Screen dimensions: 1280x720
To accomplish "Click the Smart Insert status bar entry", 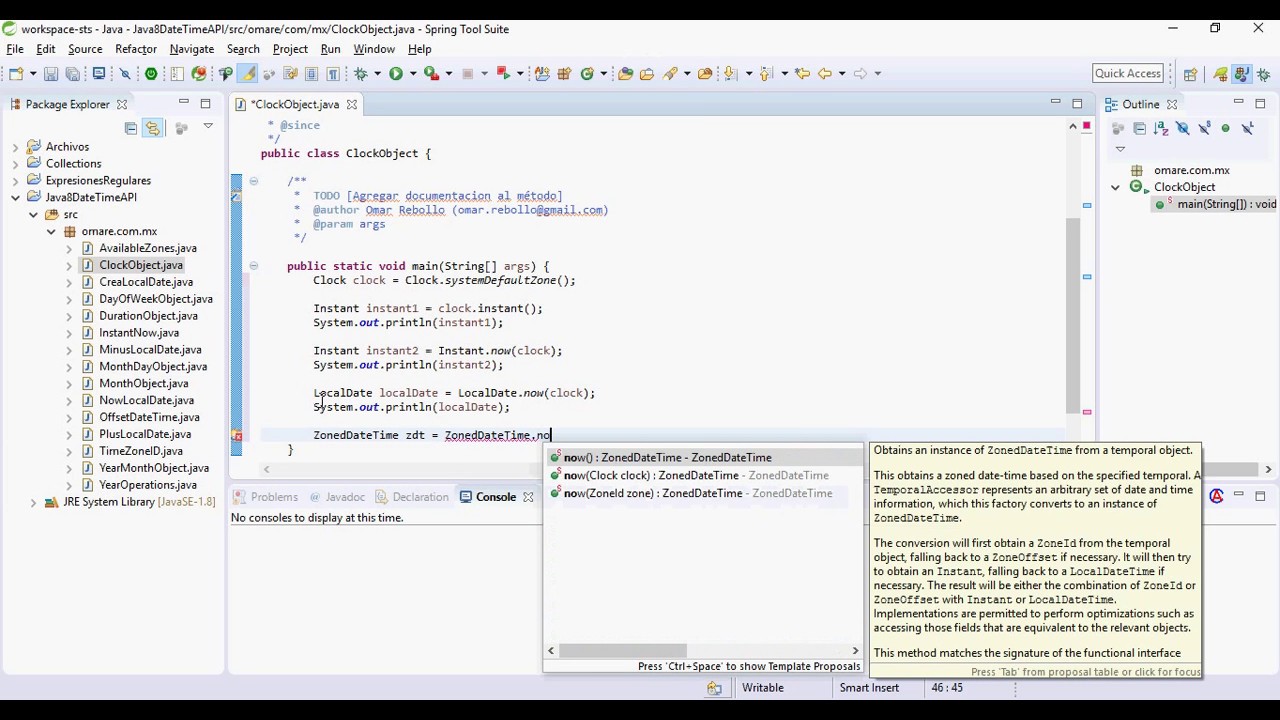I will [869, 688].
